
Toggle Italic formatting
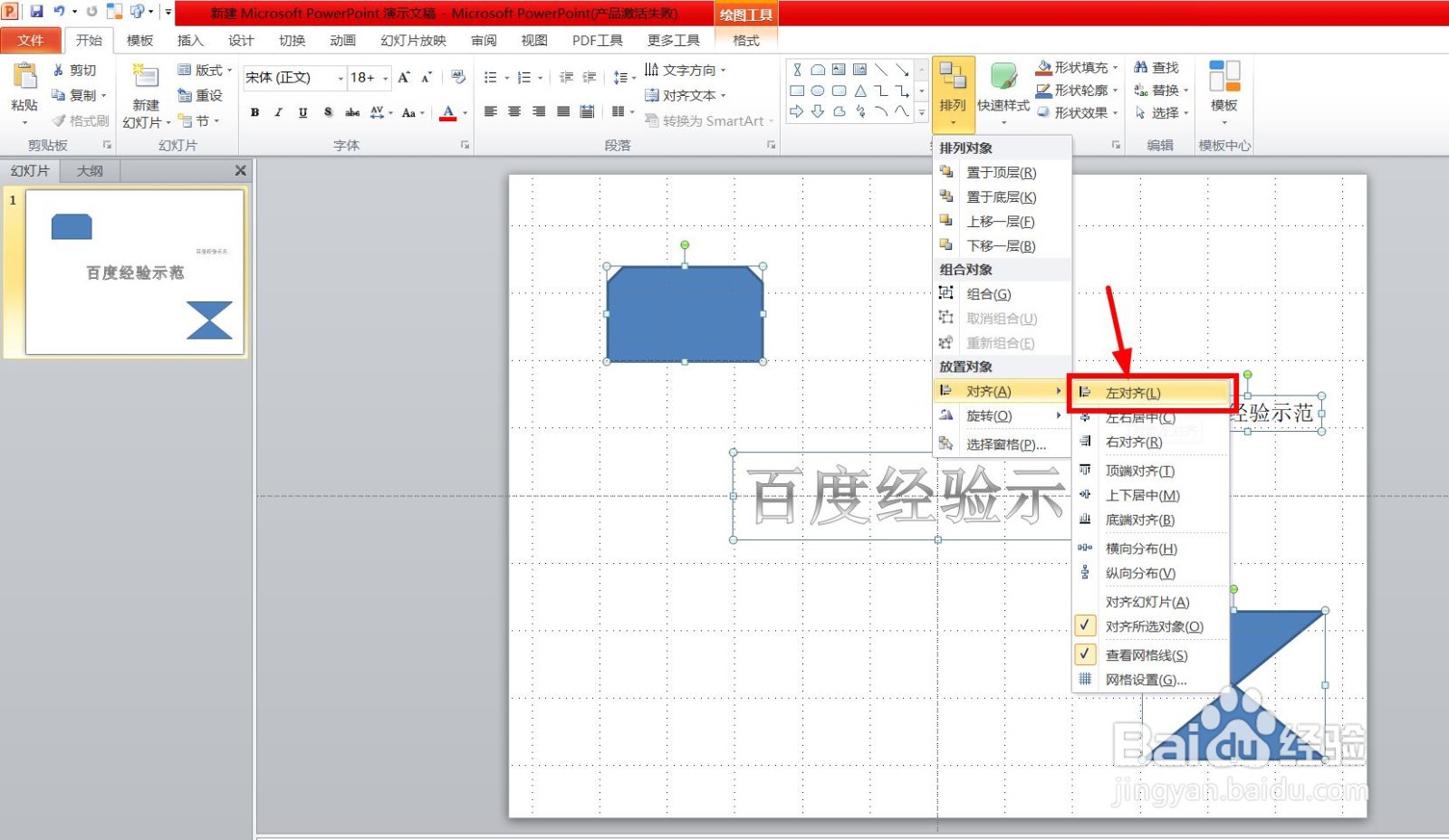(278, 112)
